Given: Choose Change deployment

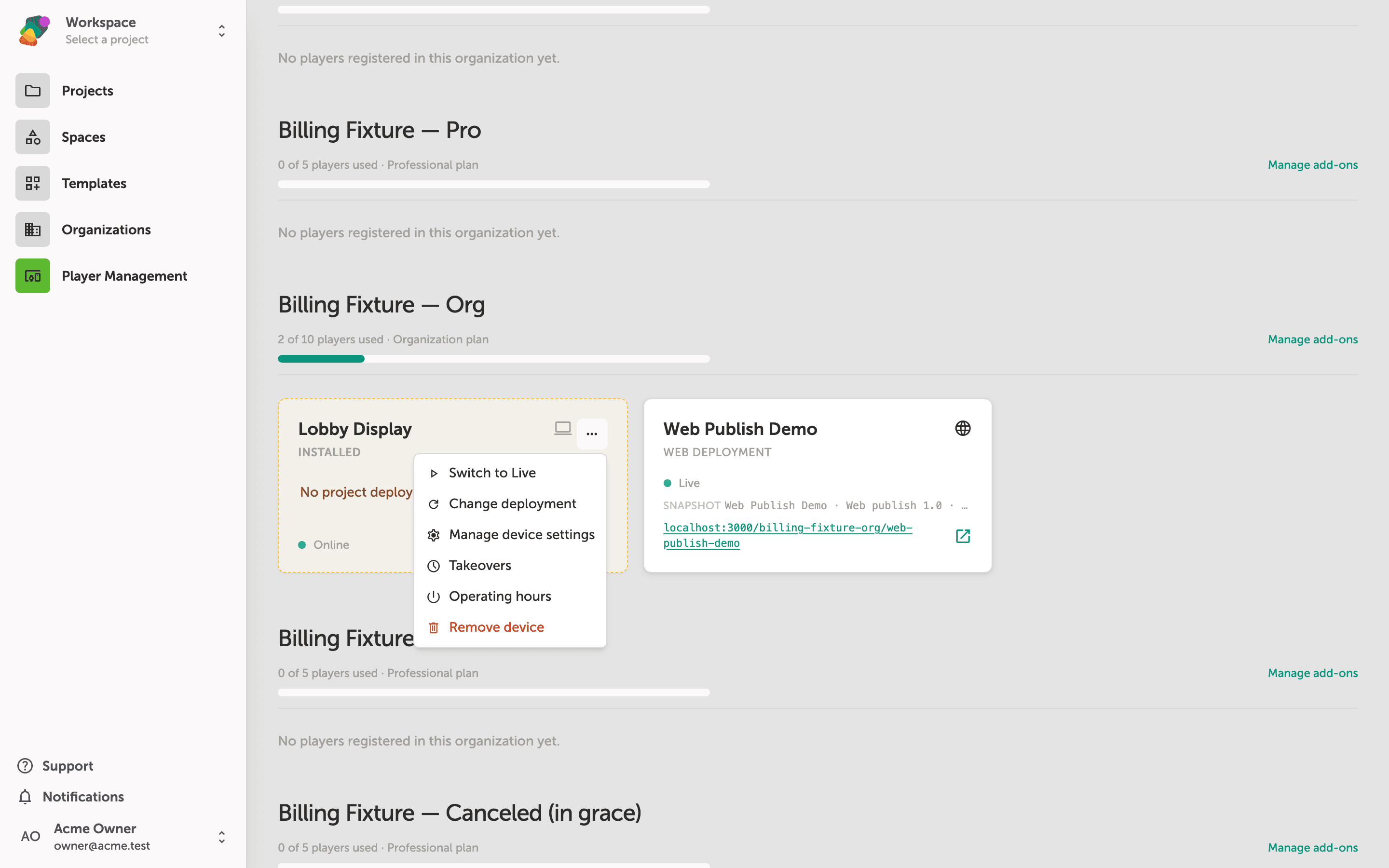Looking at the screenshot, I should click(x=510, y=504).
